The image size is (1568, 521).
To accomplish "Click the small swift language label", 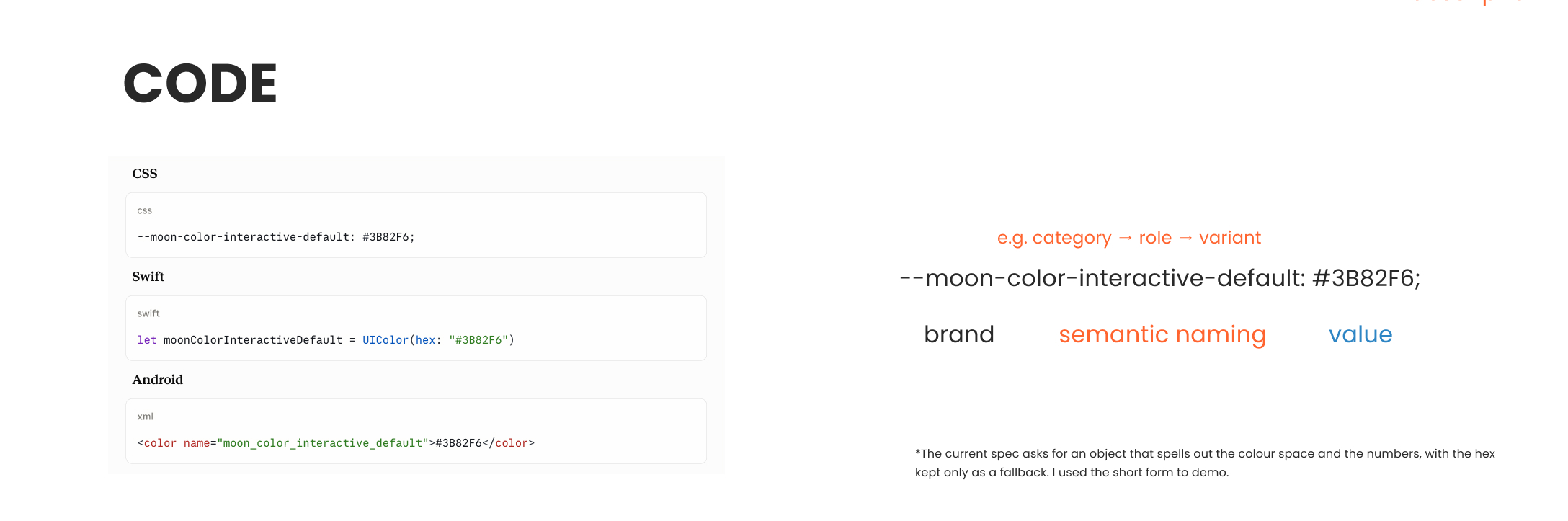I will coord(148,313).
